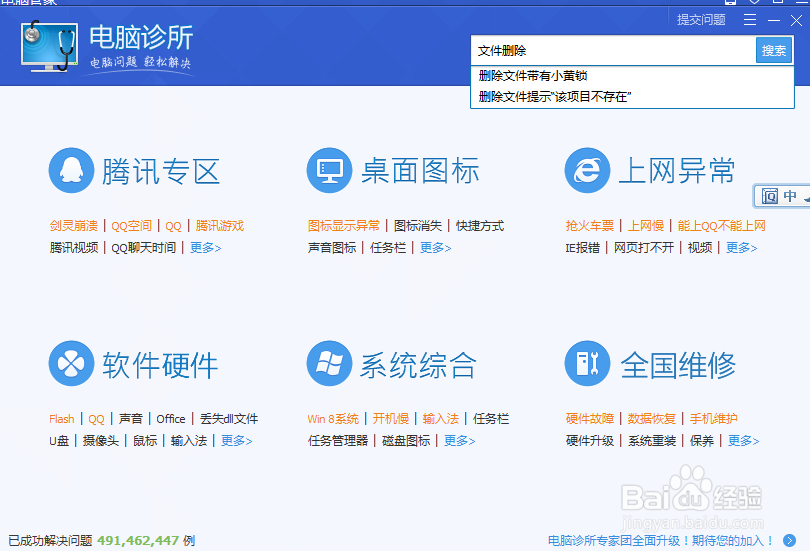This screenshot has width=810, height=551.
Task: Click the arrow icon beside 专家团 upgrade notice
Action: (x=789, y=540)
